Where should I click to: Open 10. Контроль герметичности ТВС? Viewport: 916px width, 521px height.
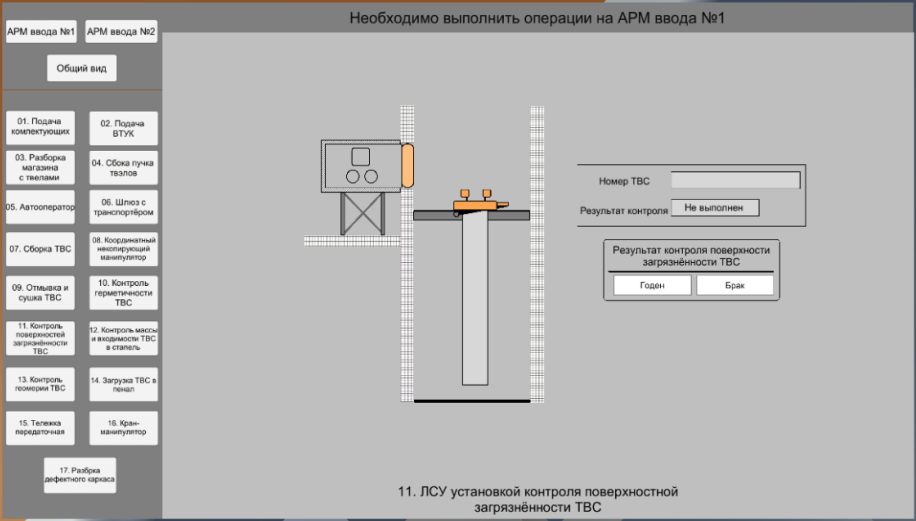[123, 292]
